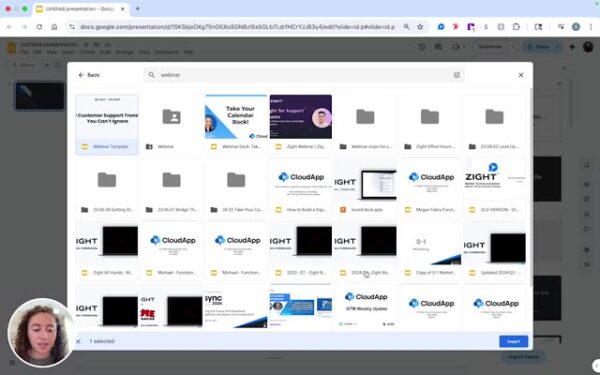This screenshot has height=375, width=600.
Task: Select Take Your Calendar Back deck
Action: 236,124
